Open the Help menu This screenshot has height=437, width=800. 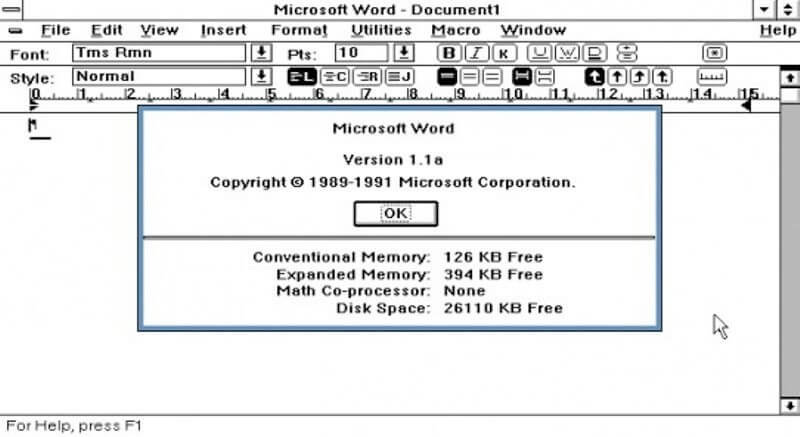point(778,30)
